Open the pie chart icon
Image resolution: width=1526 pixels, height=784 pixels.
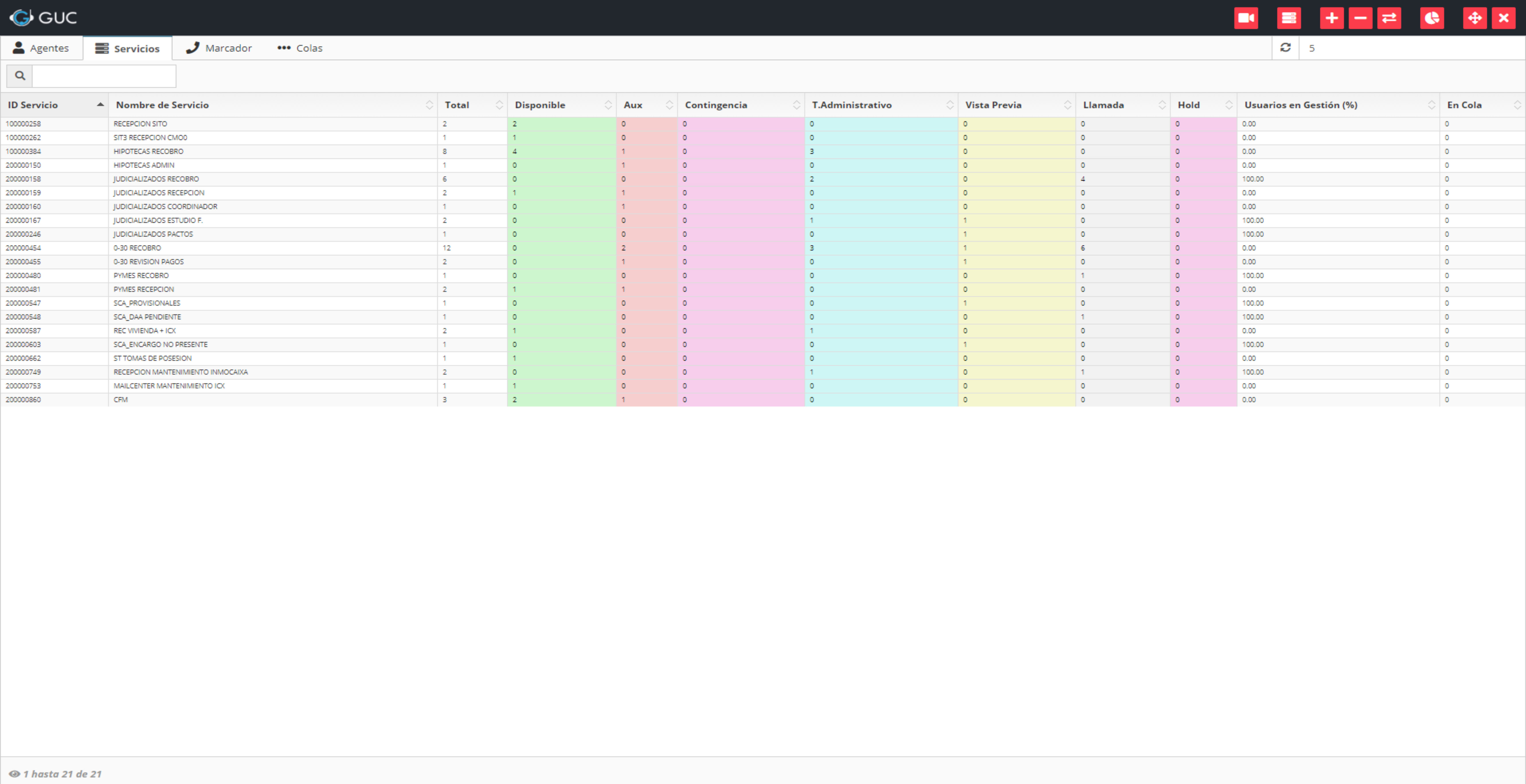point(1432,18)
